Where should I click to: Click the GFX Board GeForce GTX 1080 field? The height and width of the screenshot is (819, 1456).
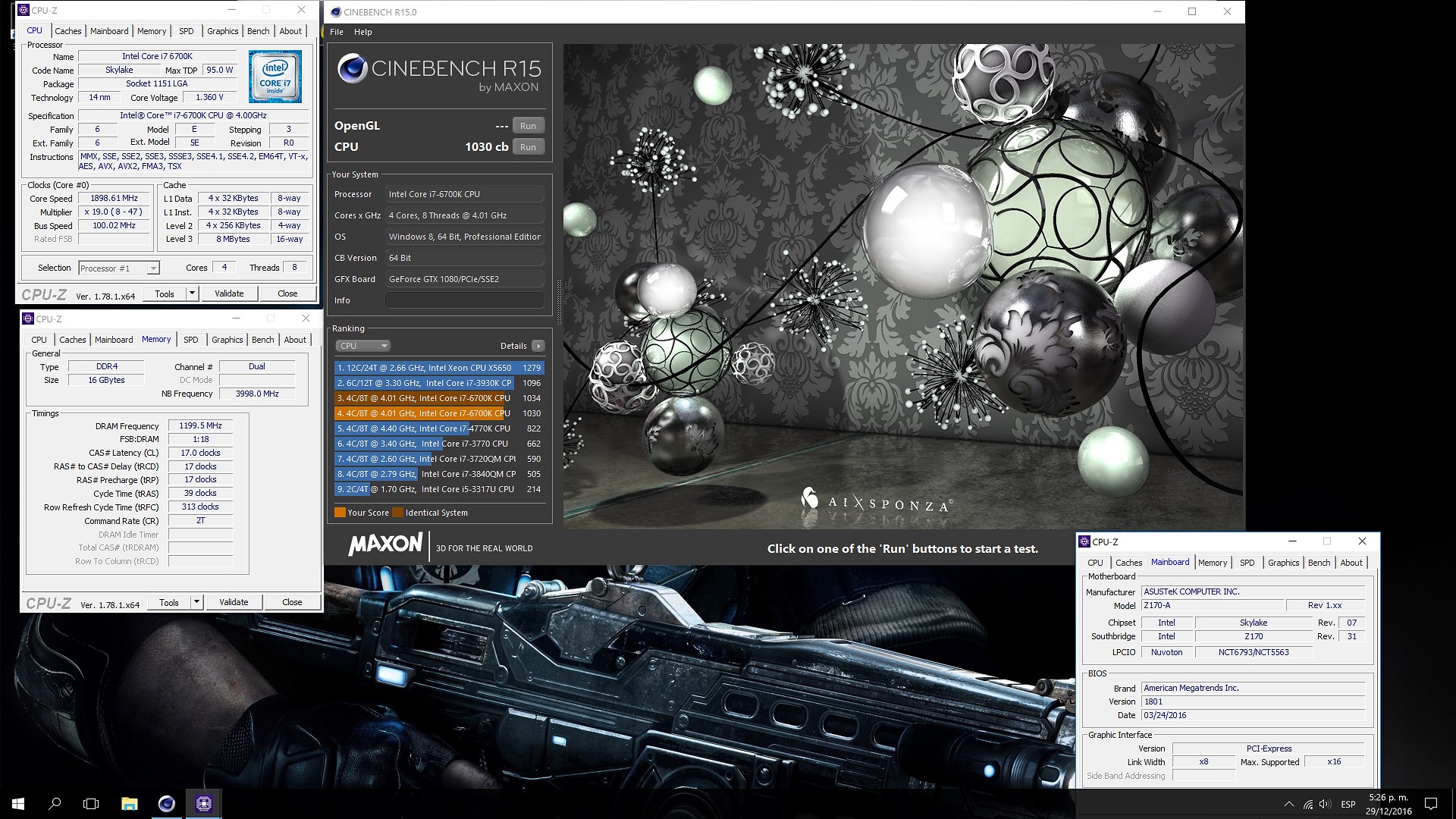pos(465,279)
